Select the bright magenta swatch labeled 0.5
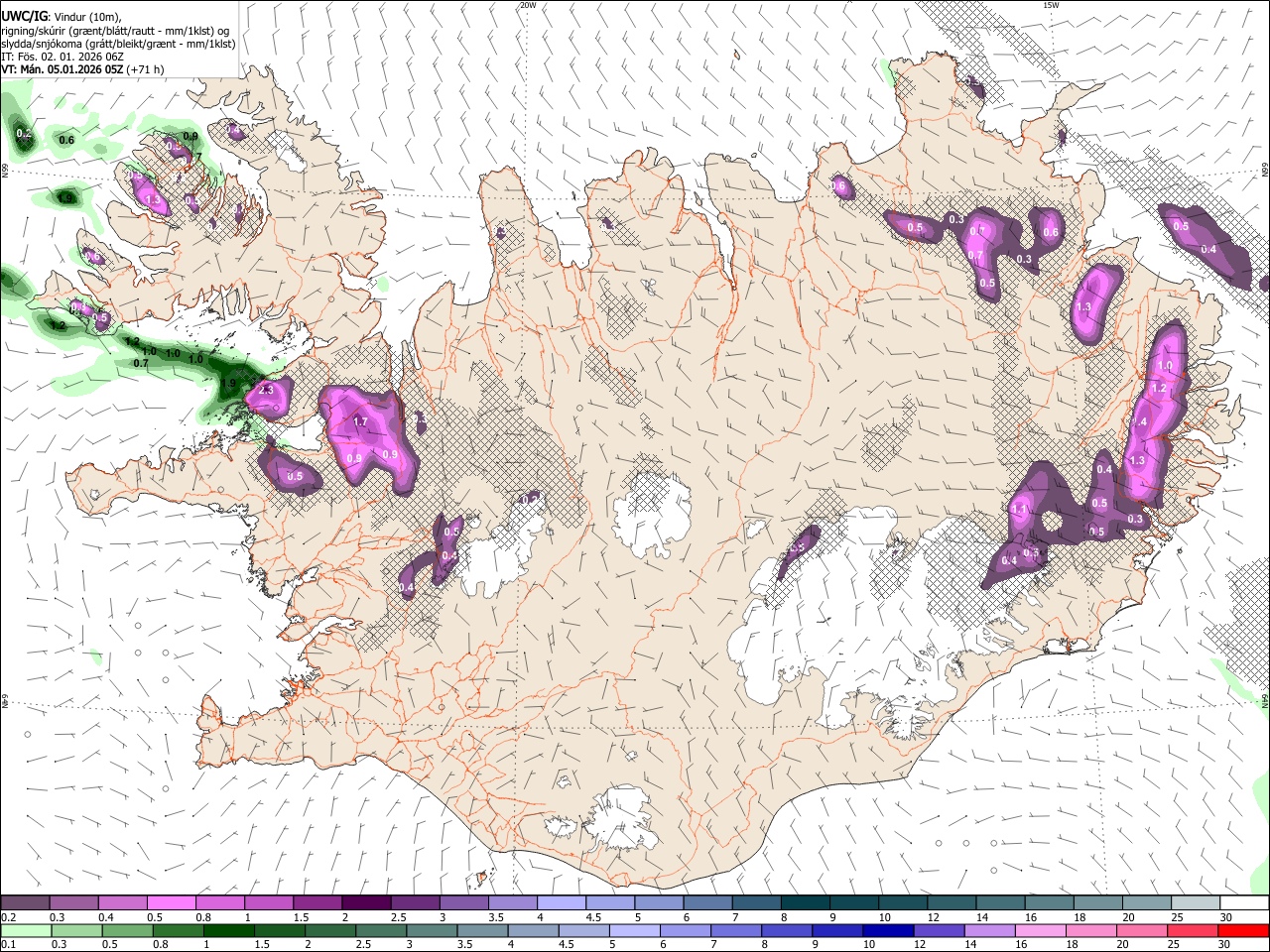This screenshot has width=1270, height=952. tap(171, 903)
